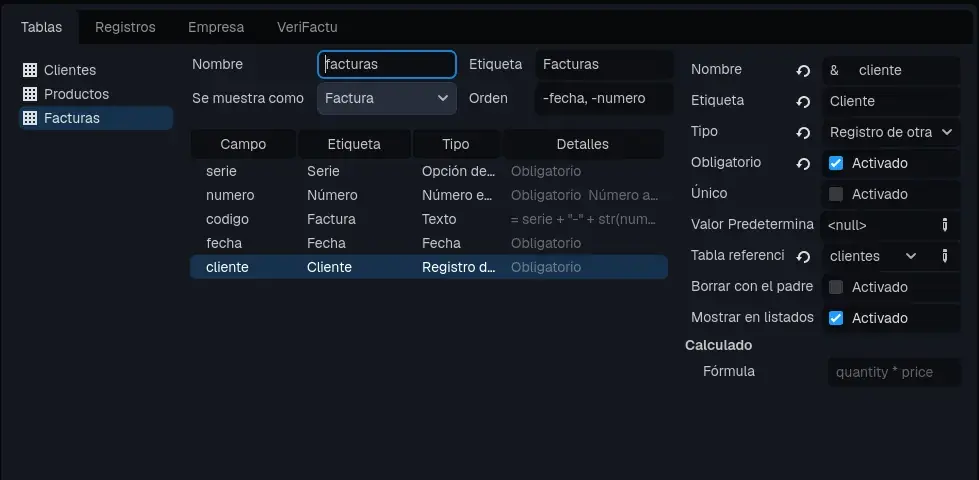The width and height of the screenshot is (979, 480).
Task: Focus the table Etiqueta field containing Facturas
Action: pos(604,64)
